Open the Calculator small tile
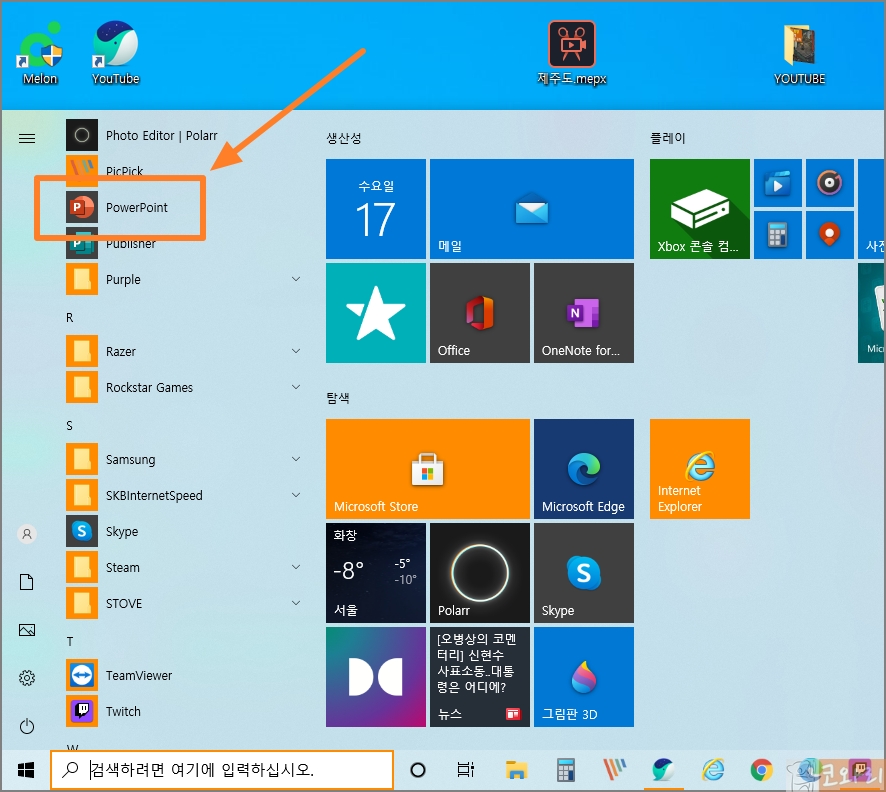 (778, 234)
